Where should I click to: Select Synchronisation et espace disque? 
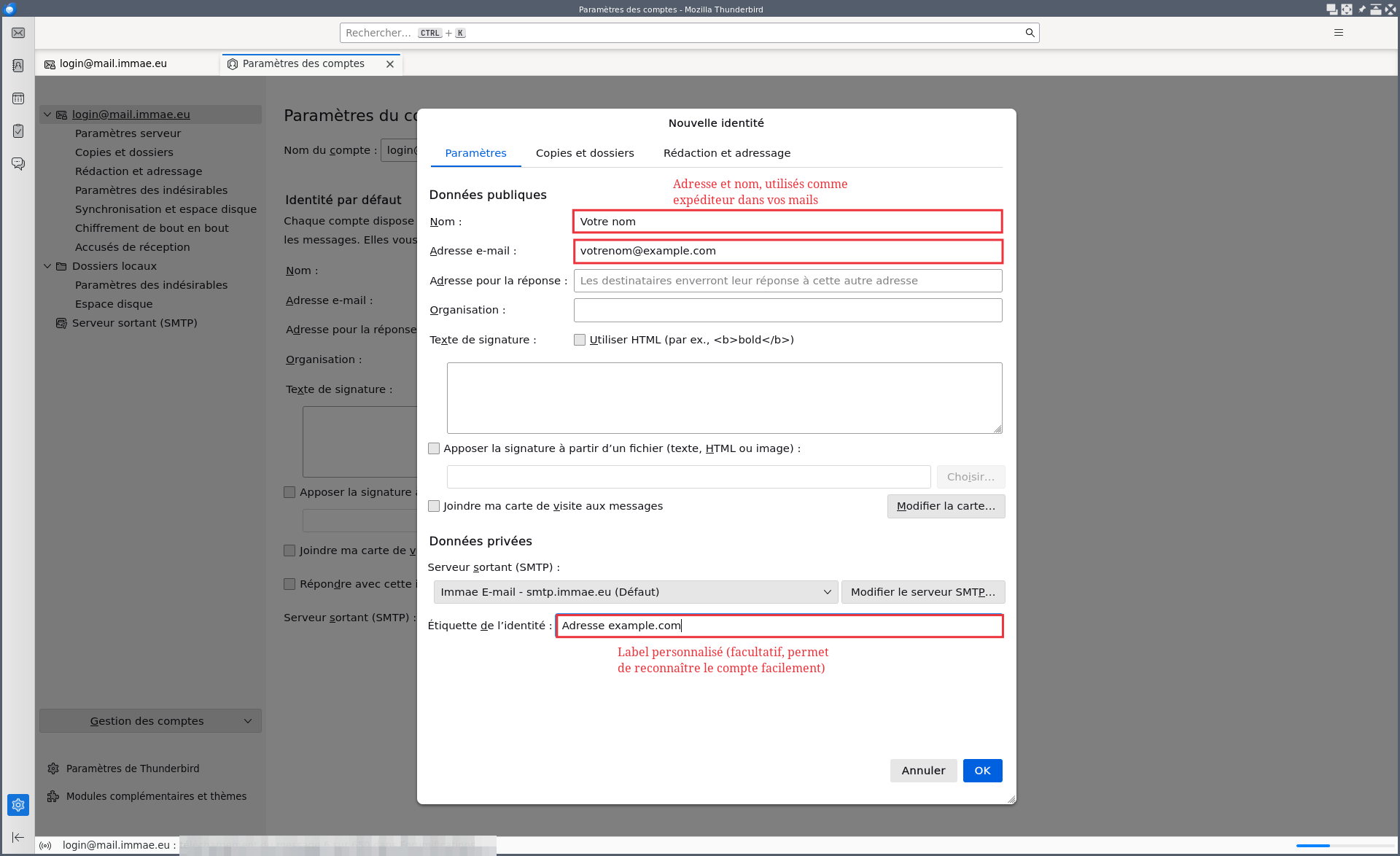click(166, 209)
